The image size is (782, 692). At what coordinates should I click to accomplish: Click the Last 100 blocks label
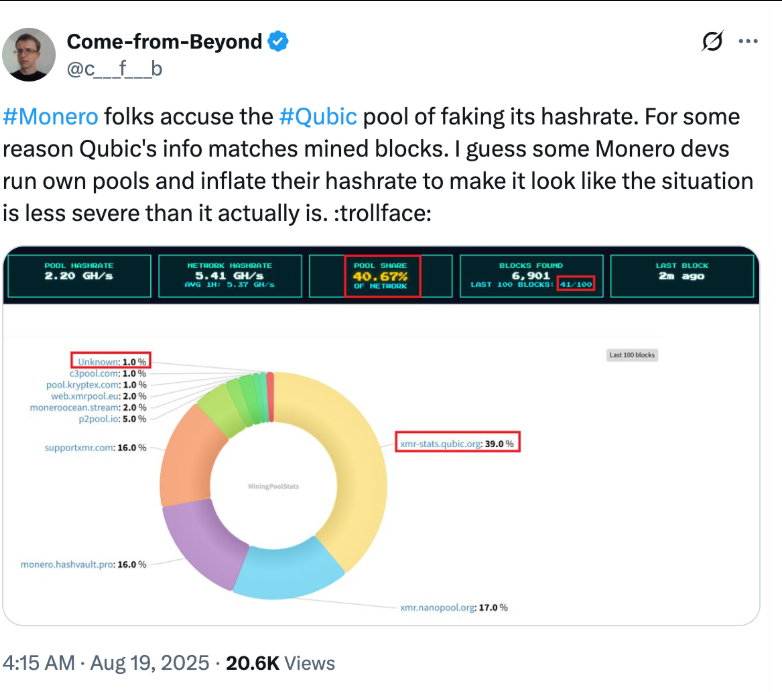tap(633, 355)
